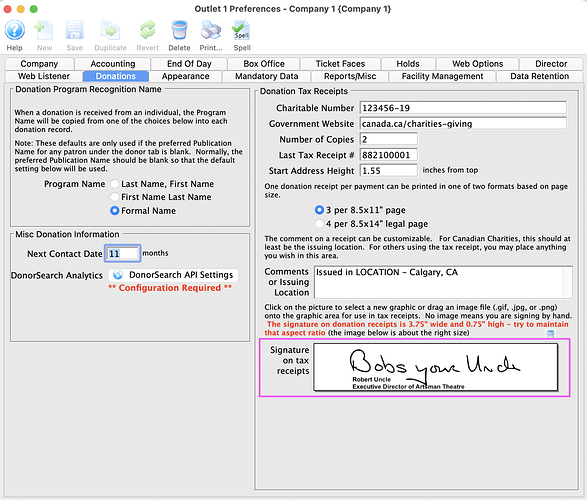Viewport: 587px width, 500px height.
Task: Open DonorSearch API Settings button
Action: tap(173, 275)
